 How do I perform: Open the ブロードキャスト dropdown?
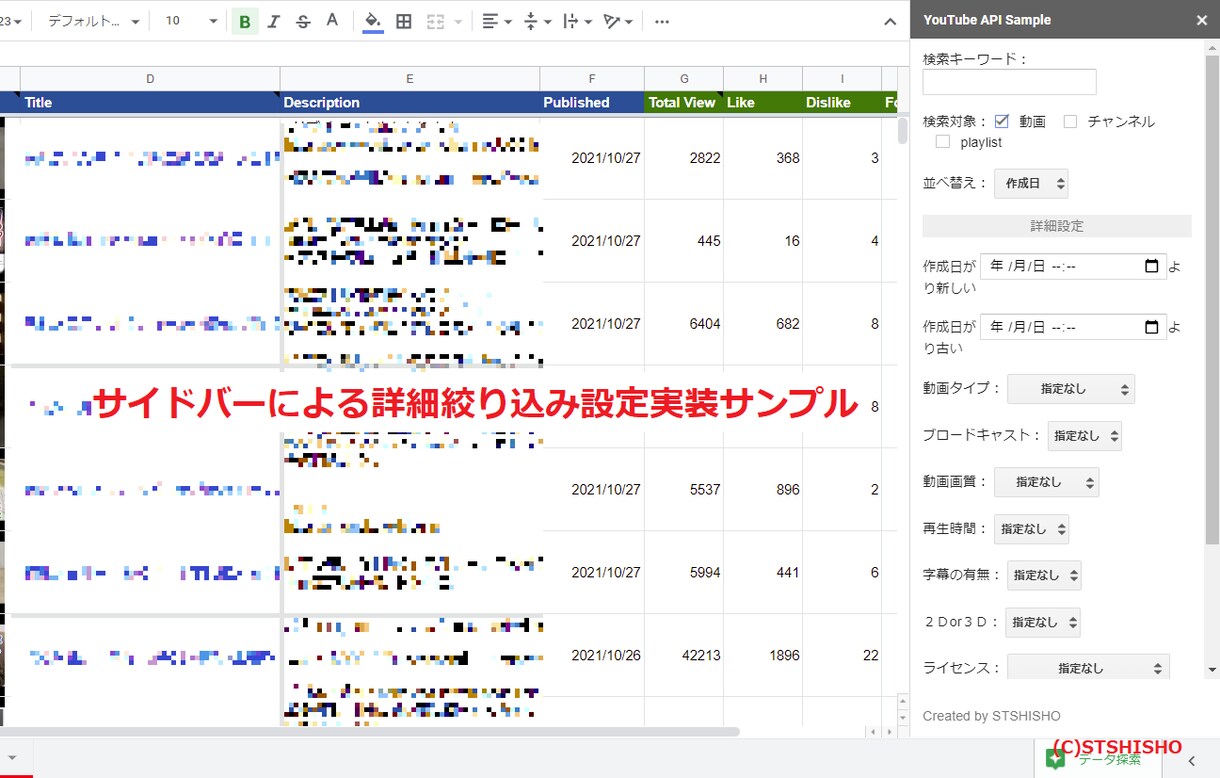(1084, 436)
